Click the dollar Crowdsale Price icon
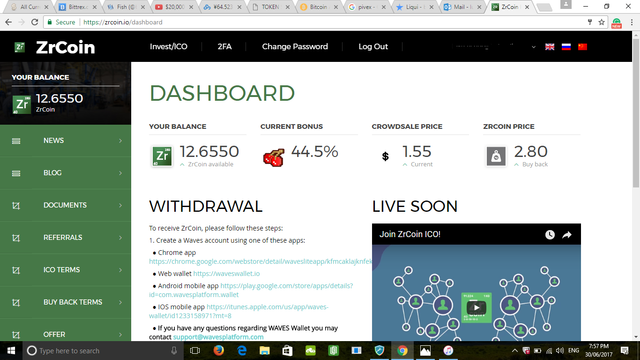640x360 pixels. coord(385,156)
